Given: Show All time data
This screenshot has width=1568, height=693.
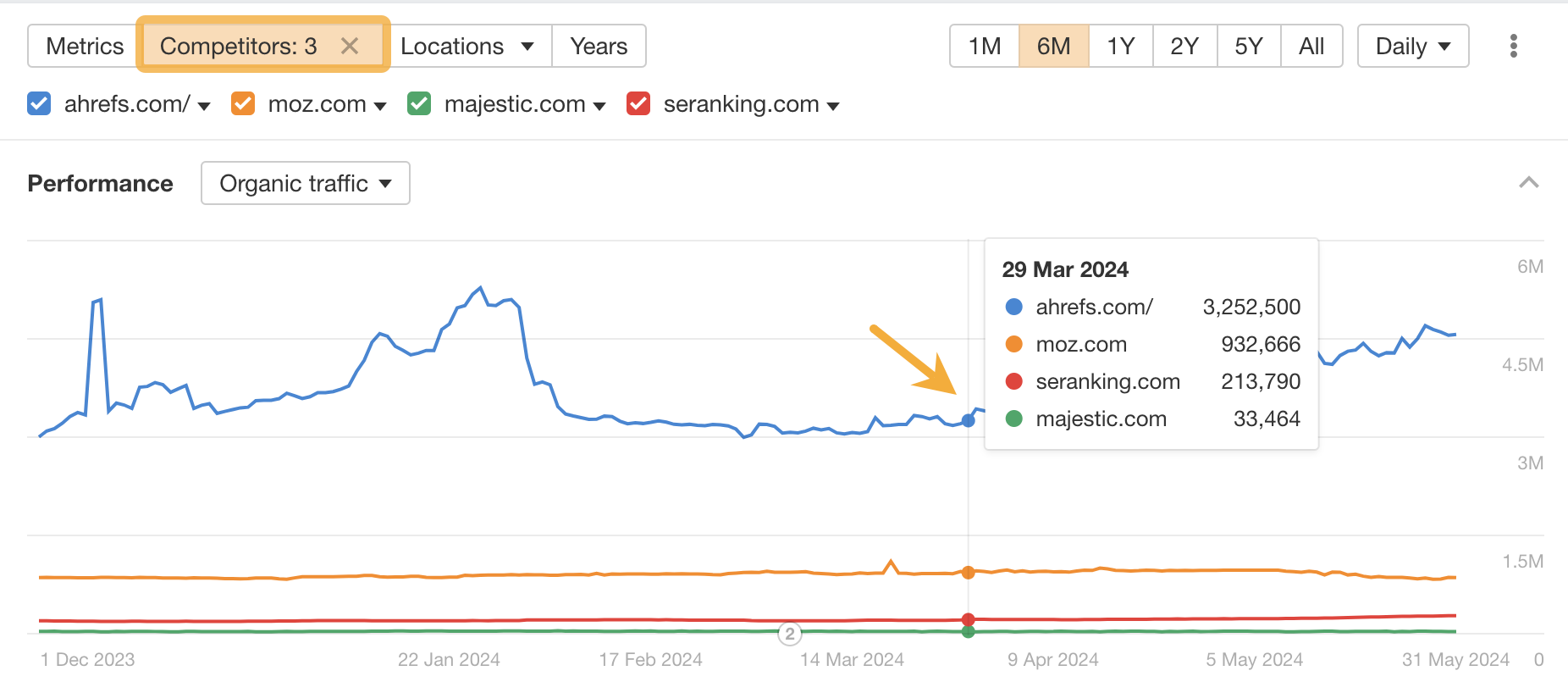Looking at the screenshot, I should (x=1311, y=46).
